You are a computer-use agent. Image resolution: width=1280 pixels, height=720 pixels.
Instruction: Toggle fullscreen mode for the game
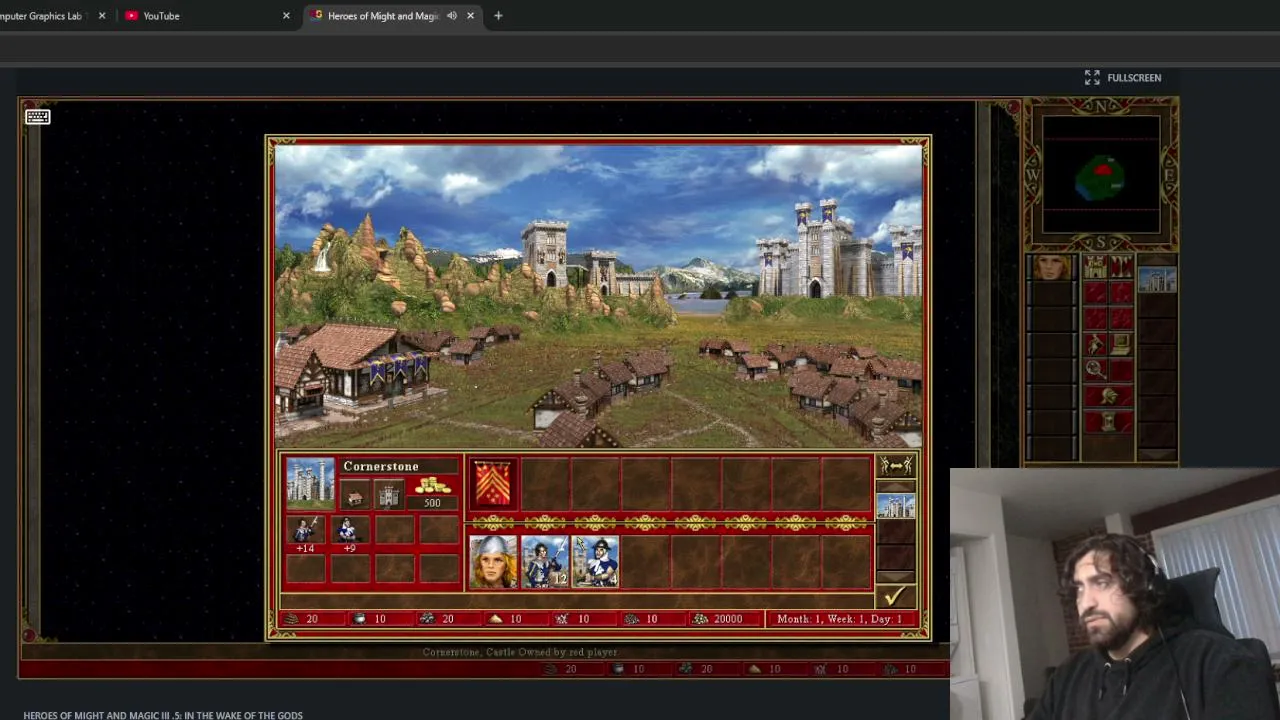(x=1123, y=78)
